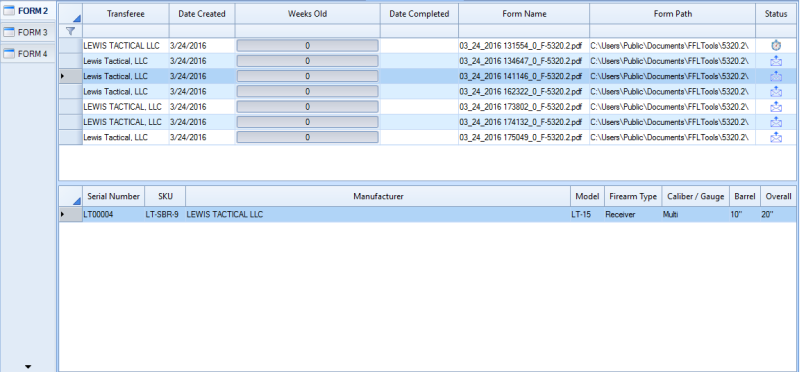Click the FORM 2 sidebar window icon
The image size is (800, 372).
pos(9,11)
